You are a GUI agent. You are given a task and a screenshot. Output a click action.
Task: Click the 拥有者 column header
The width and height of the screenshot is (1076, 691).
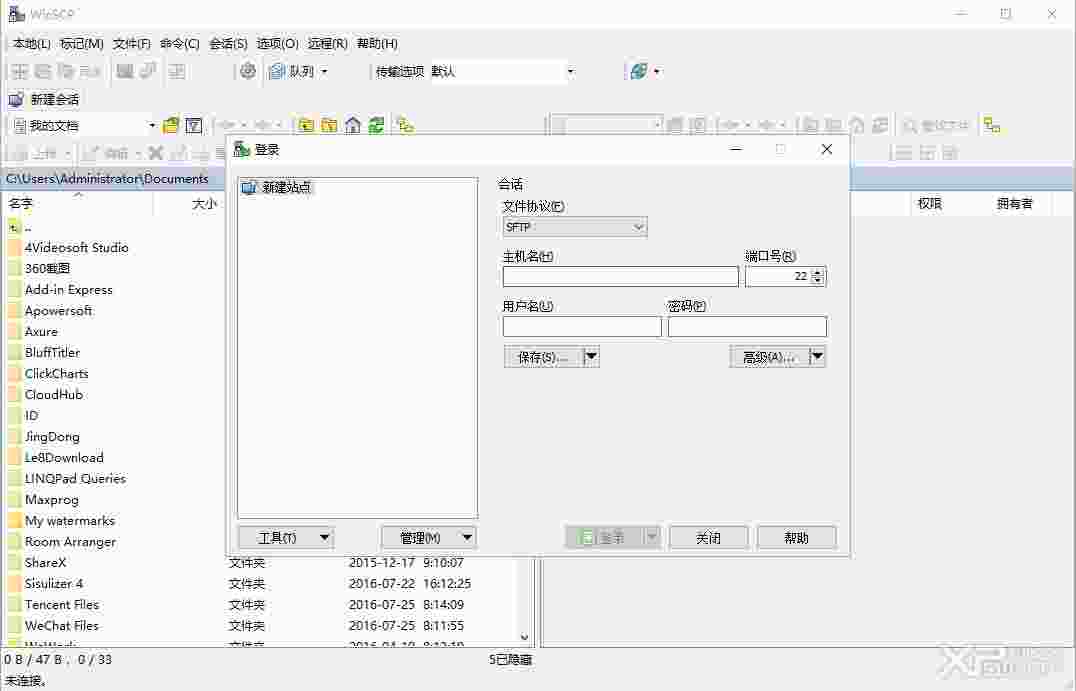coord(1014,204)
